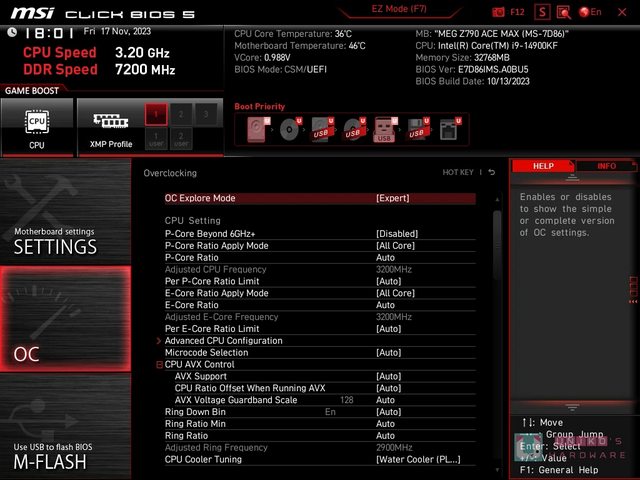Enable XMP profile 1
The height and width of the screenshot is (480, 640).
click(x=155, y=114)
